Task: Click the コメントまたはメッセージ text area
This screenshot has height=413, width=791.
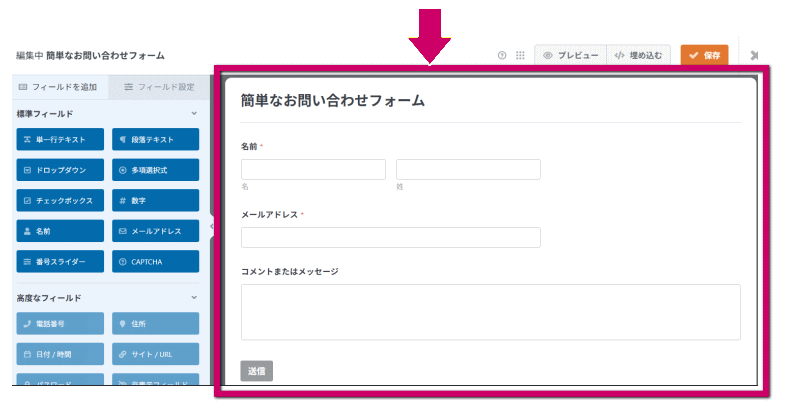Action: pyautogui.click(x=490, y=312)
